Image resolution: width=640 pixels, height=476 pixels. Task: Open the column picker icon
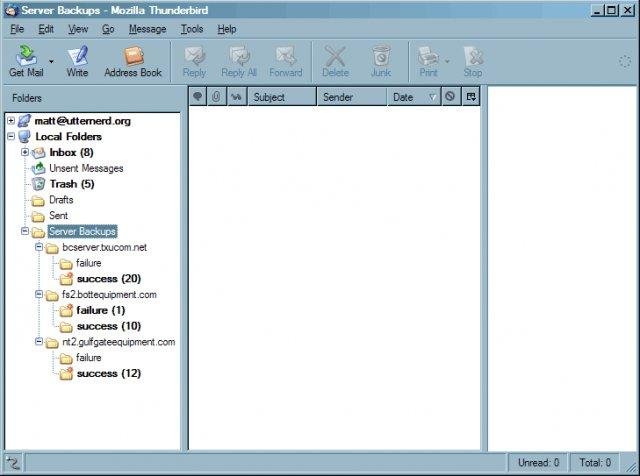[471, 97]
